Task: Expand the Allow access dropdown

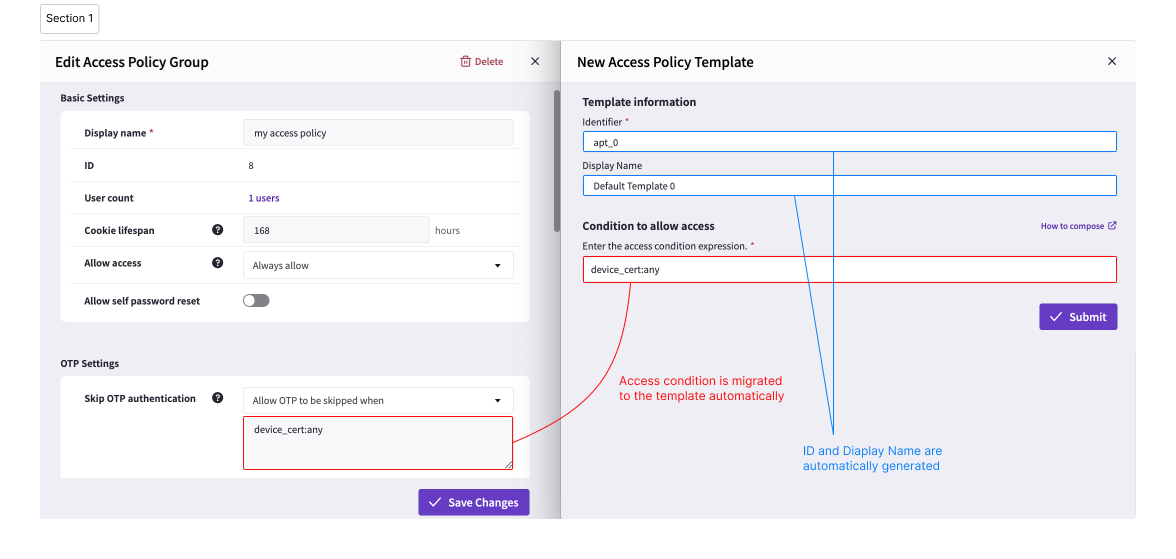Action: point(378,265)
